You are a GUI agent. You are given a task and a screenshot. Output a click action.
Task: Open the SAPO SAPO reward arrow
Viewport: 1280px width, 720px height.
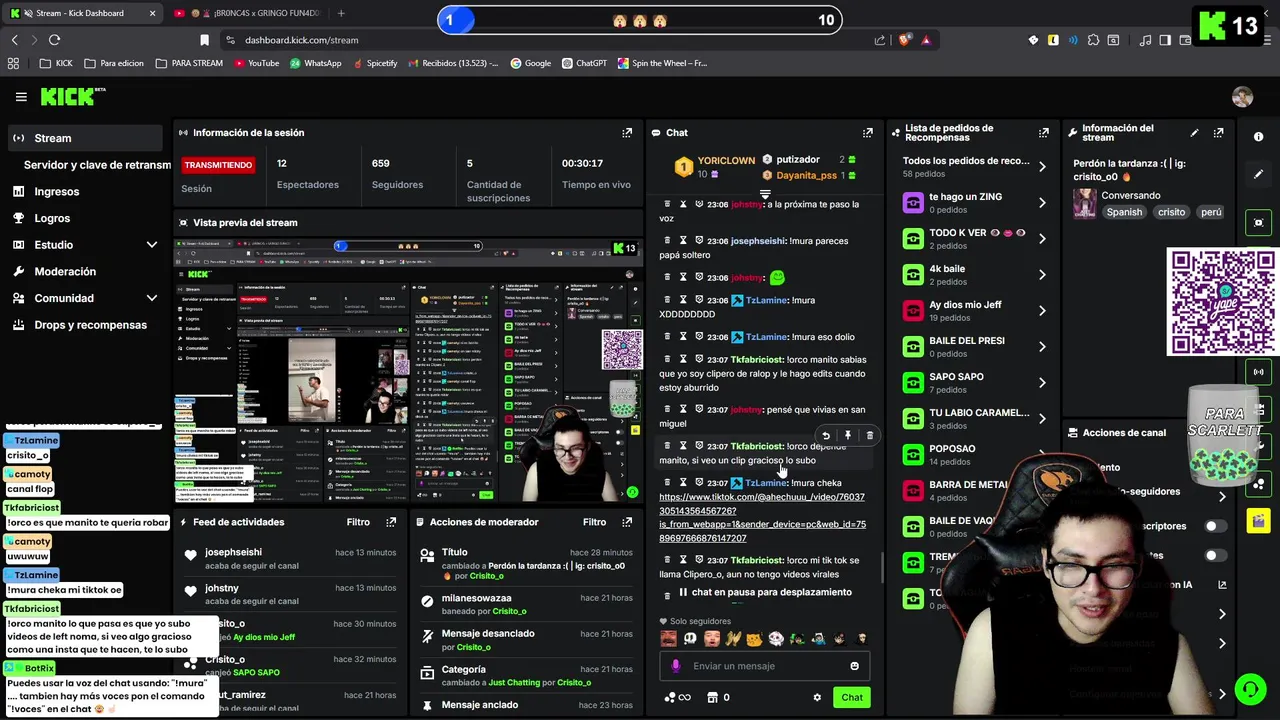(x=1042, y=383)
